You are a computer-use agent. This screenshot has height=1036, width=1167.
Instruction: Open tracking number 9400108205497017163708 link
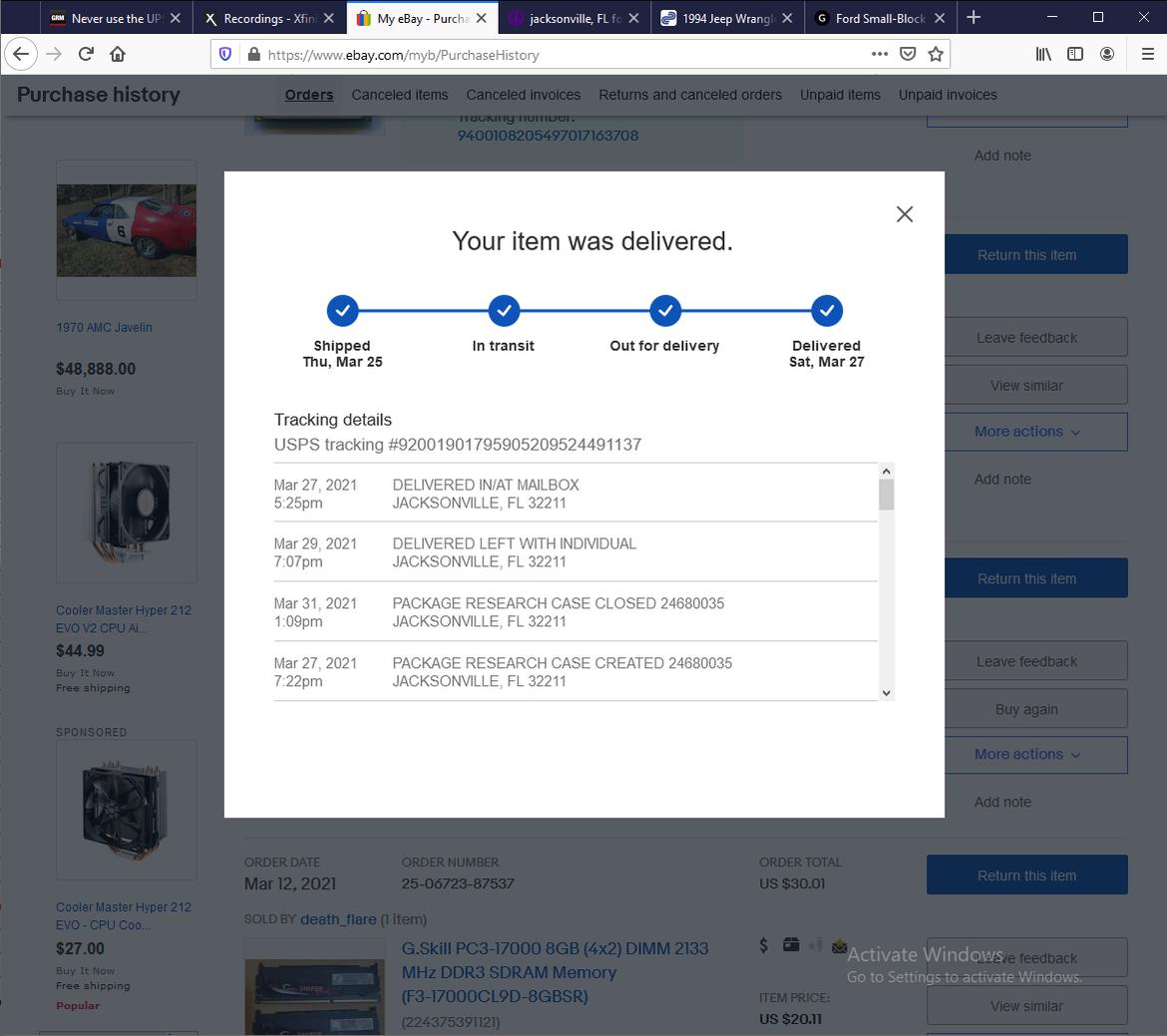tap(548, 136)
